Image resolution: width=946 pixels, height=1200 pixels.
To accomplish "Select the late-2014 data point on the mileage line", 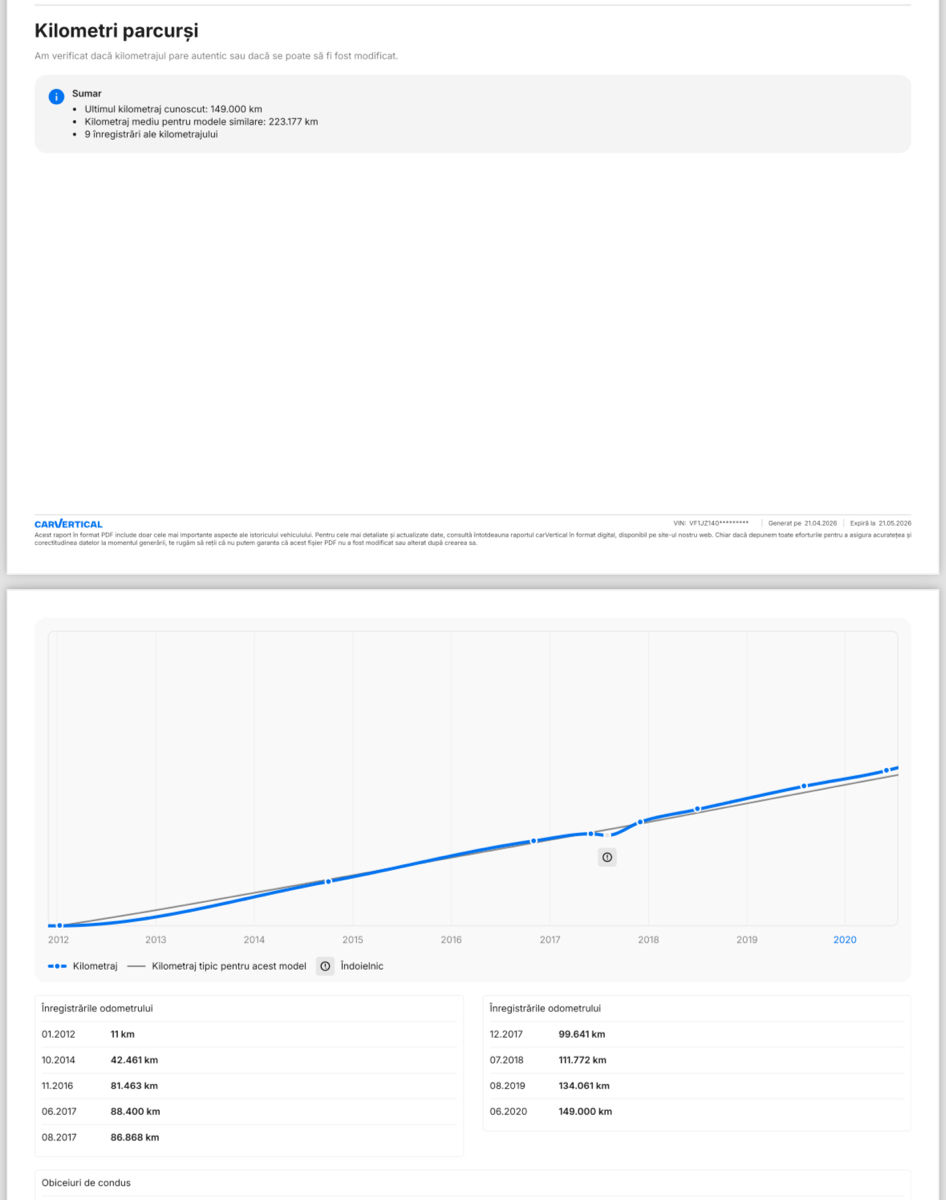I will pyautogui.click(x=328, y=881).
